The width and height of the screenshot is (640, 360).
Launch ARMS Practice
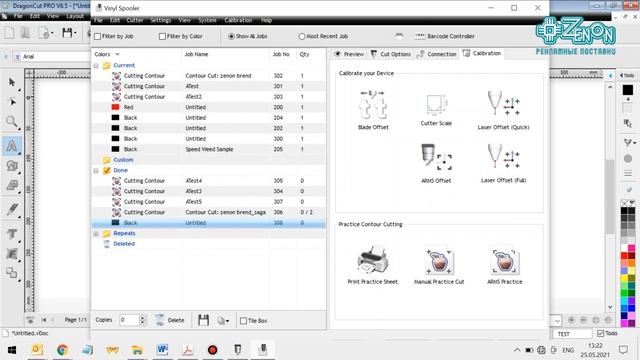(504, 264)
